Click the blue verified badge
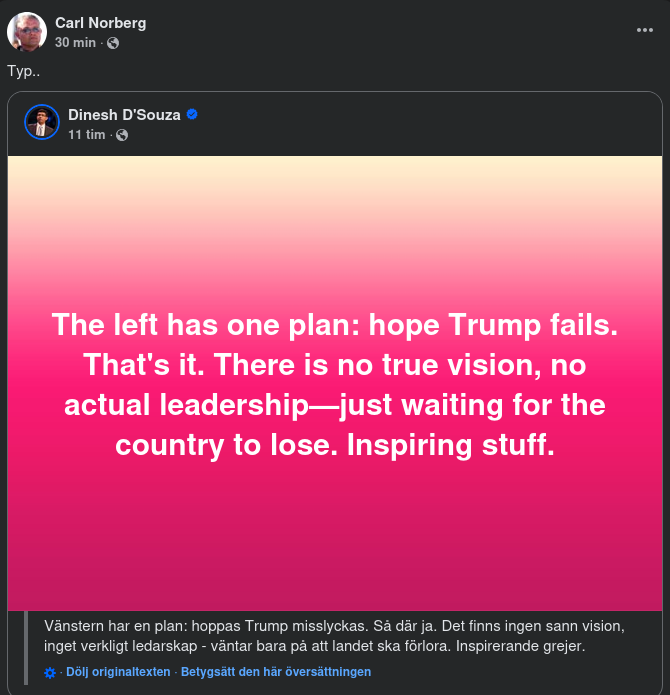670x695 pixels. point(192,114)
